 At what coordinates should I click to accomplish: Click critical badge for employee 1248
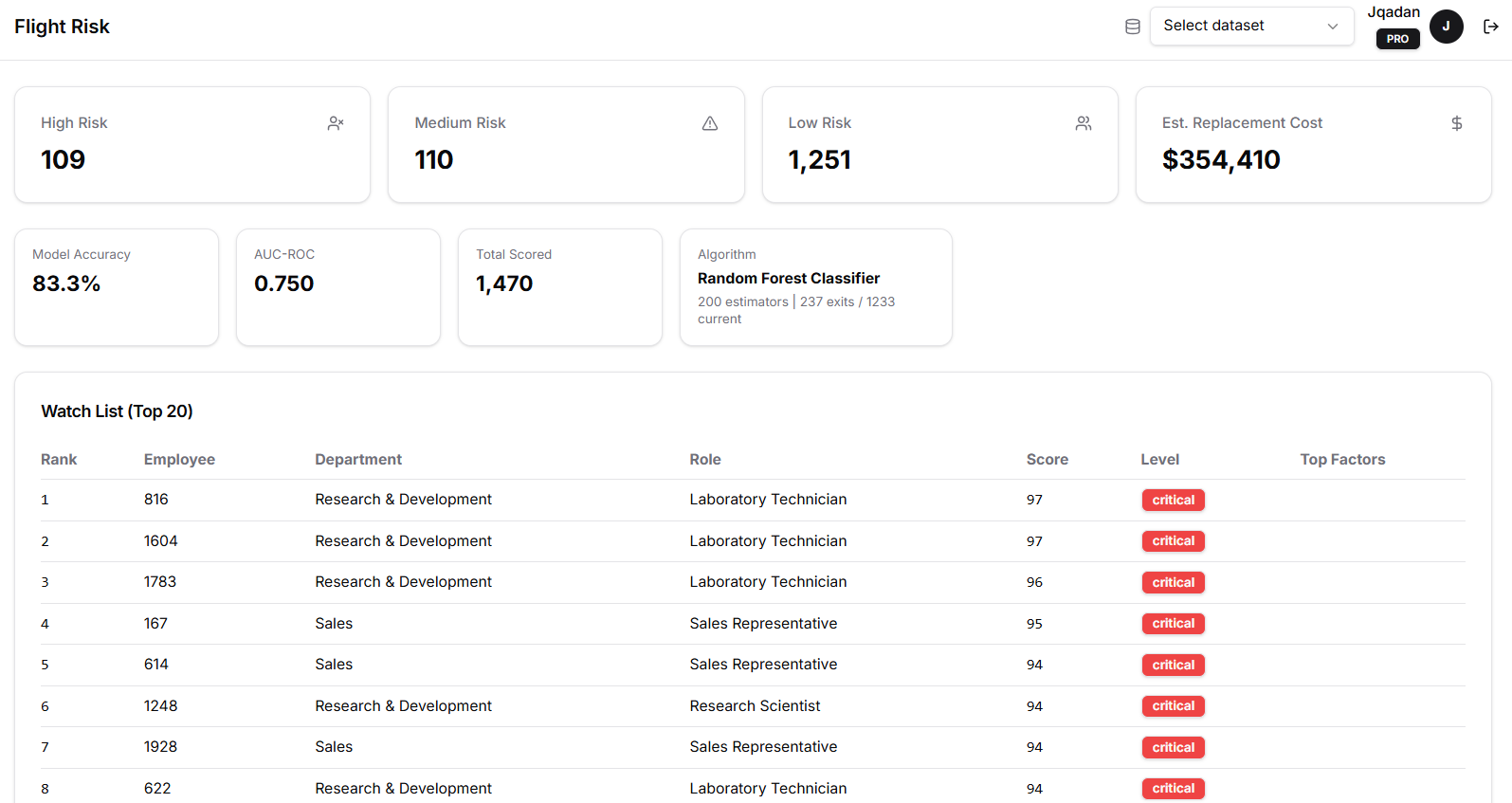tap(1173, 706)
